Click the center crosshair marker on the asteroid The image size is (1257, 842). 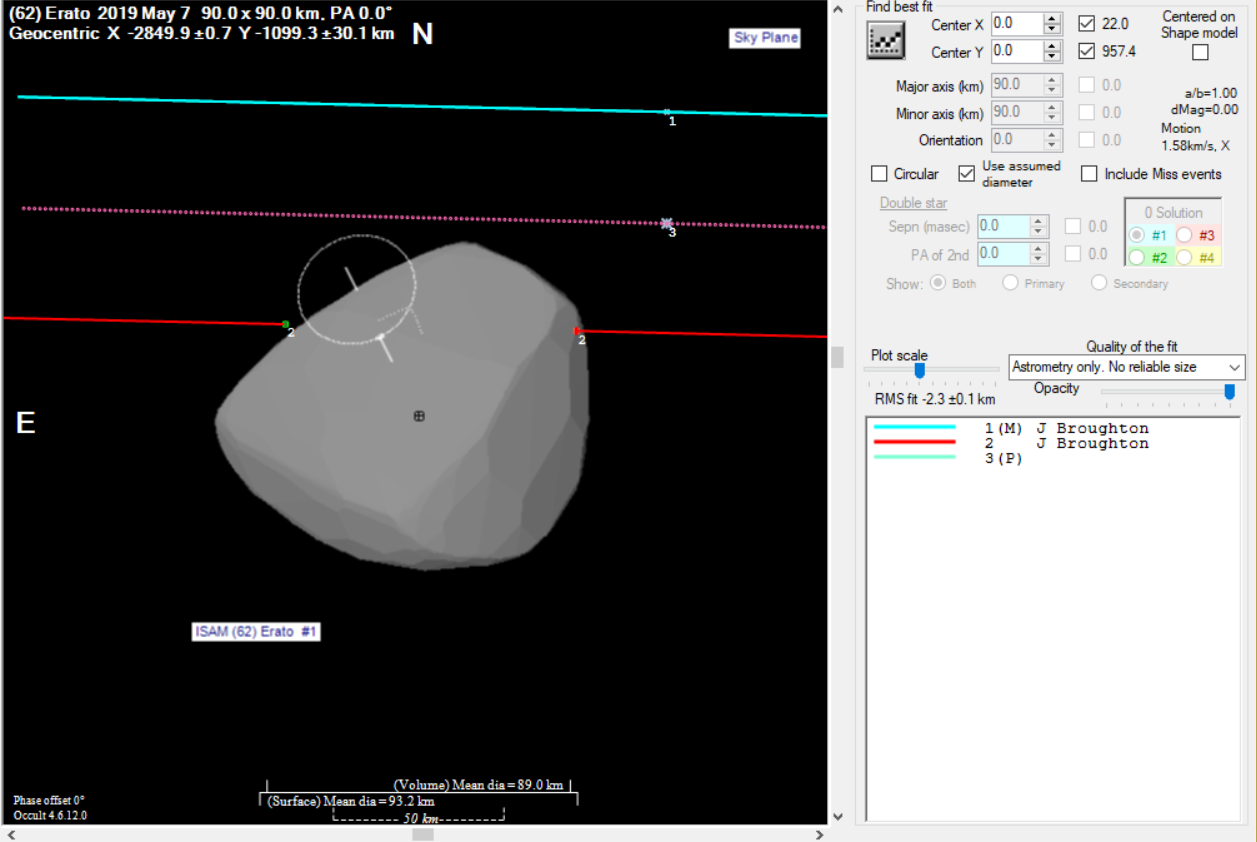pyautogui.click(x=419, y=416)
